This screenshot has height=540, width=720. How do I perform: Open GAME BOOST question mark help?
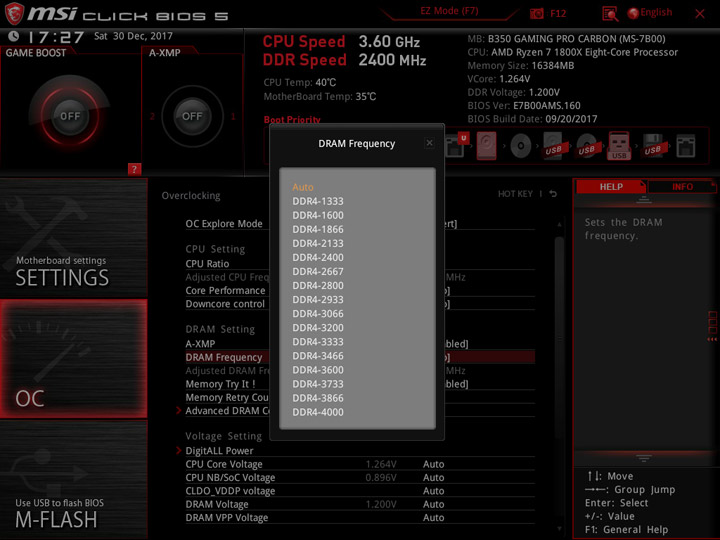pos(134,169)
